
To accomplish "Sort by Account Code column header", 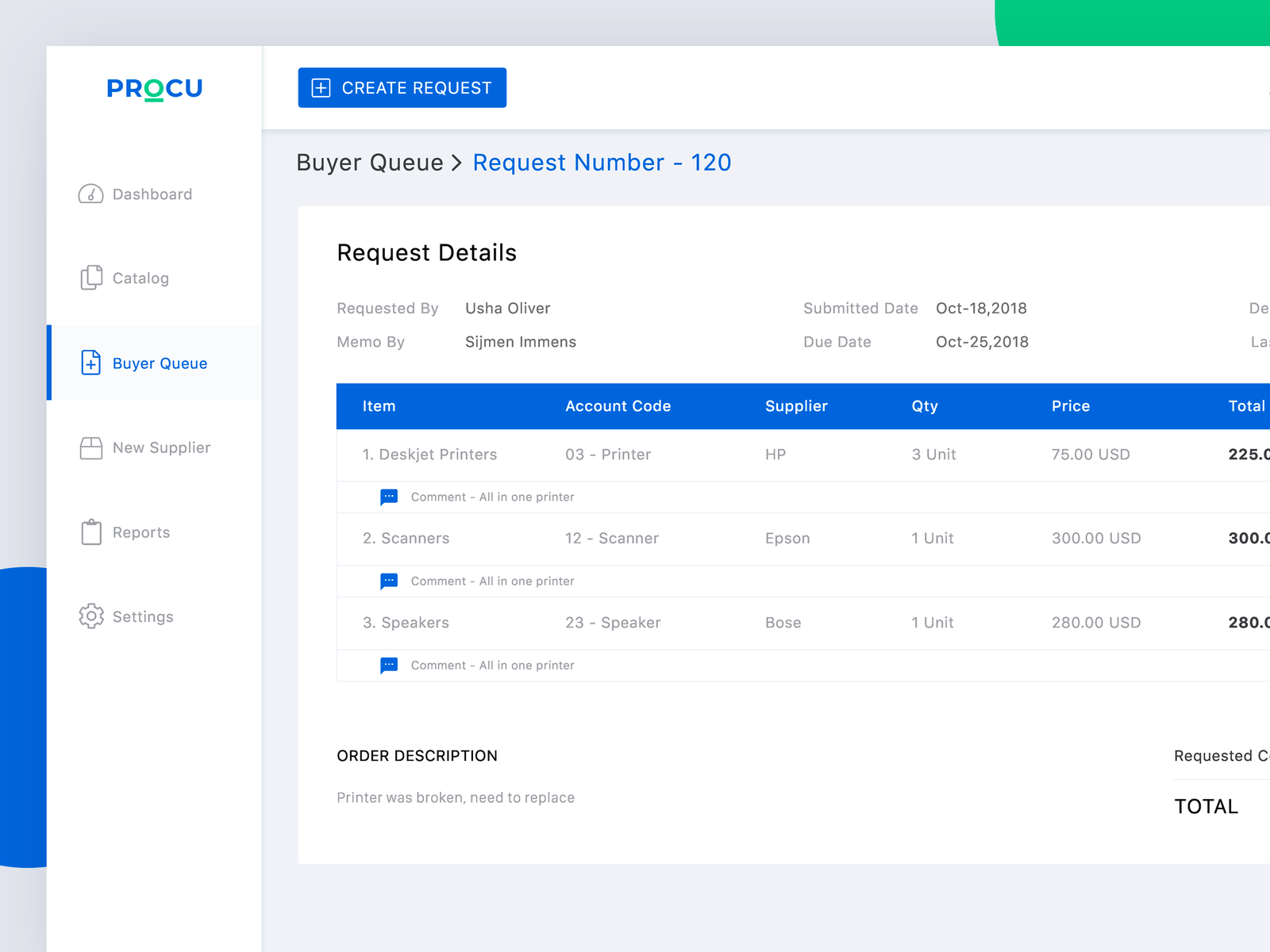I will [x=618, y=406].
